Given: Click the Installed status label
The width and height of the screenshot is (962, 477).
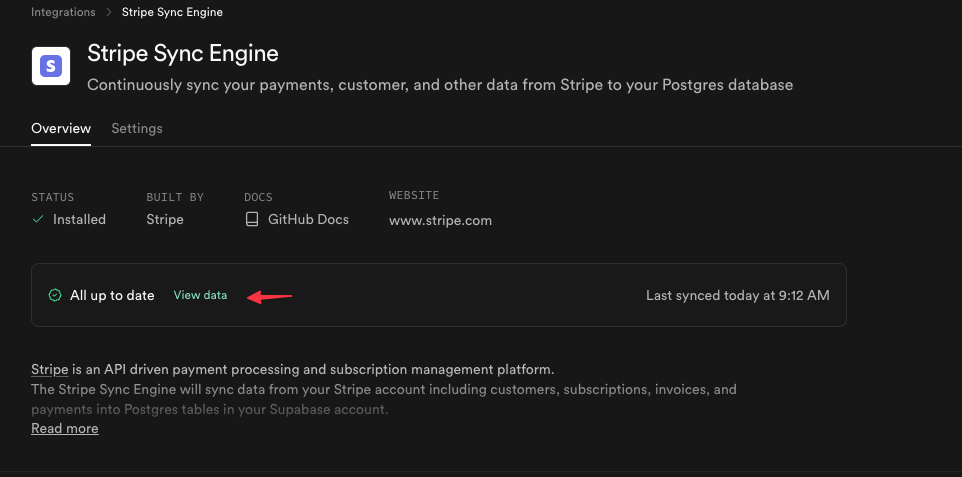Looking at the screenshot, I should pyautogui.click(x=79, y=219).
